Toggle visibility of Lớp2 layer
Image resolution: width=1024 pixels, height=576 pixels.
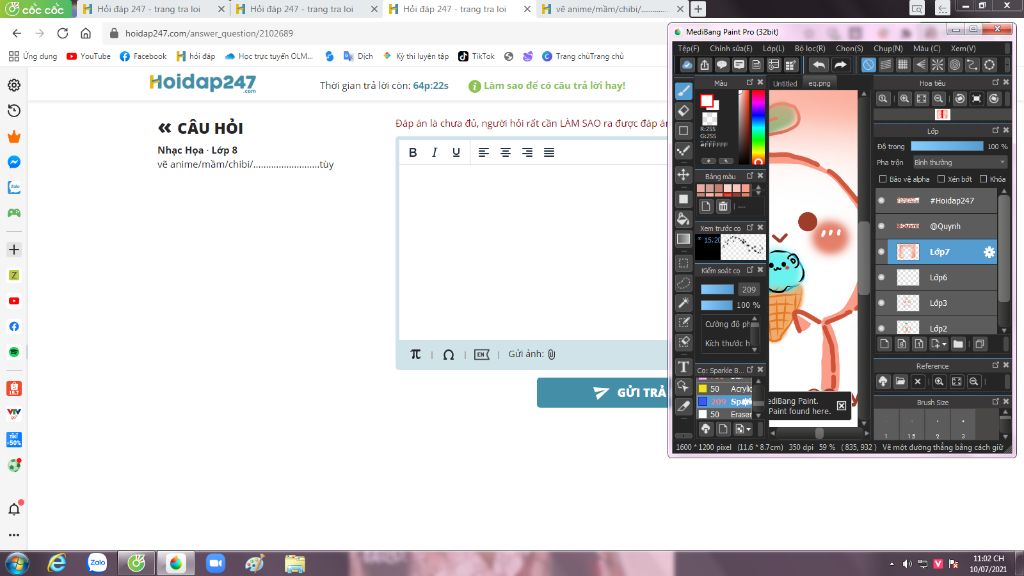pos(882,328)
